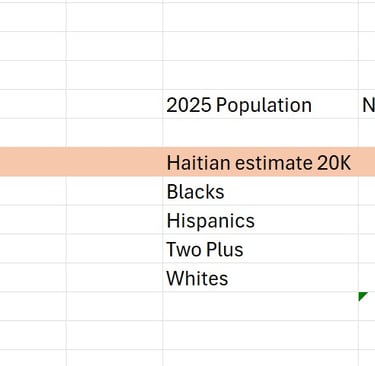Select orange highlighted cell immediately left of Haitian estimate
The height and width of the screenshot is (366, 375).
[114, 162]
